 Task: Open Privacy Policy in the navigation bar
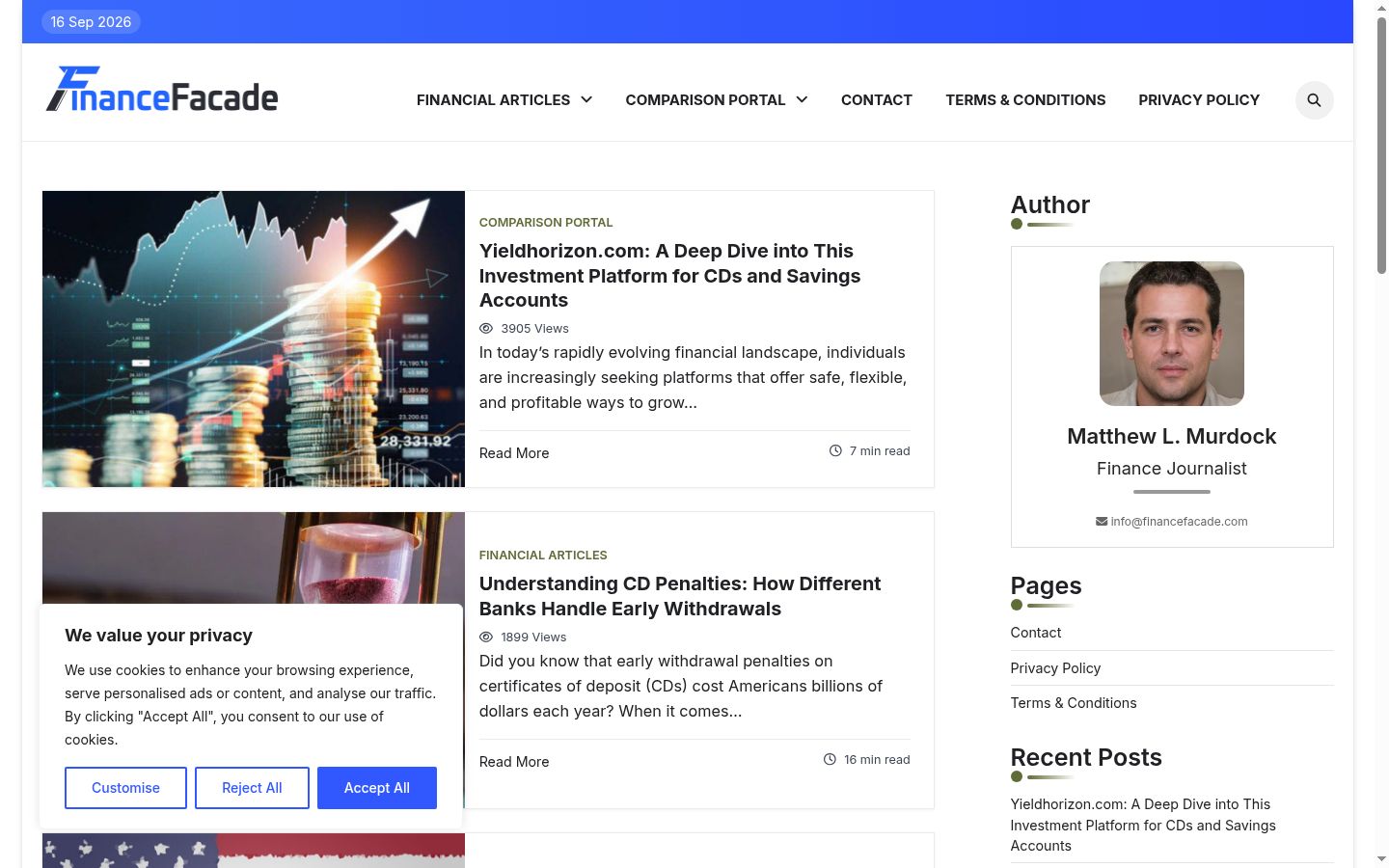pos(1199,100)
